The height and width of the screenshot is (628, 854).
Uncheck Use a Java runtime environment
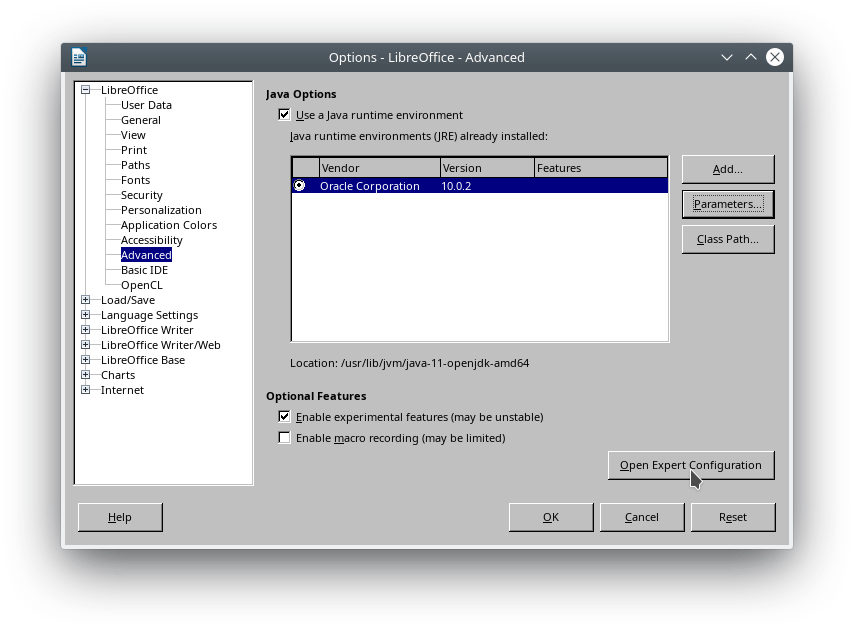(284, 115)
